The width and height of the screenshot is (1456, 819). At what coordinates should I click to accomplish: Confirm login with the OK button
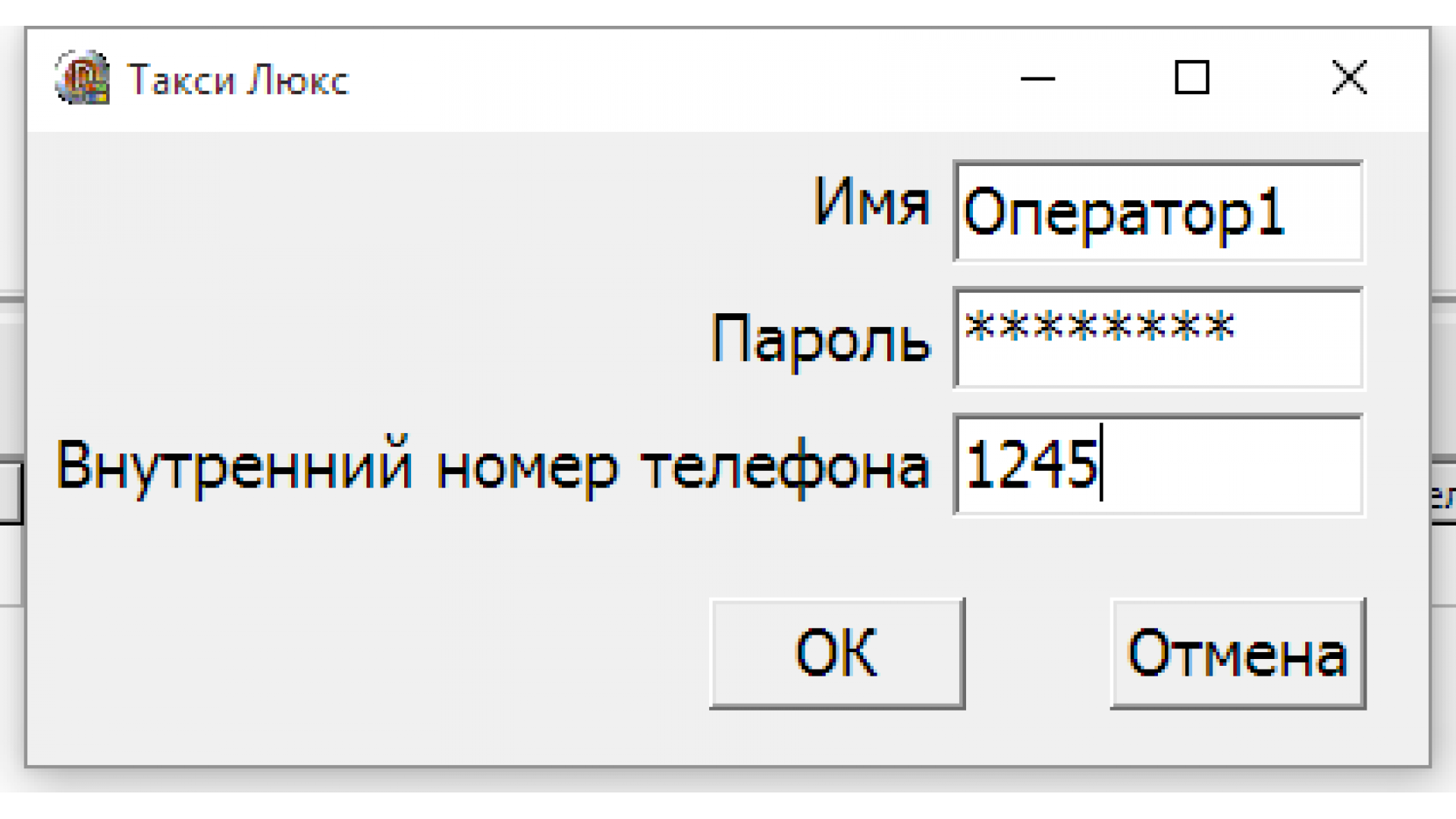[837, 653]
